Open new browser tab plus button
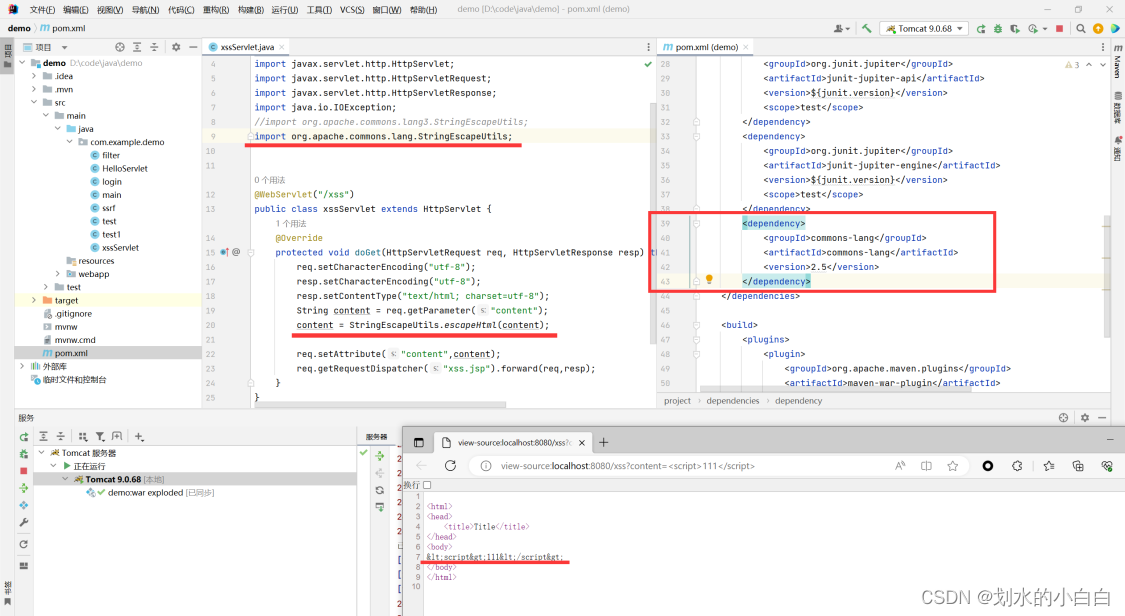Image resolution: width=1125 pixels, height=616 pixels. [603, 442]
